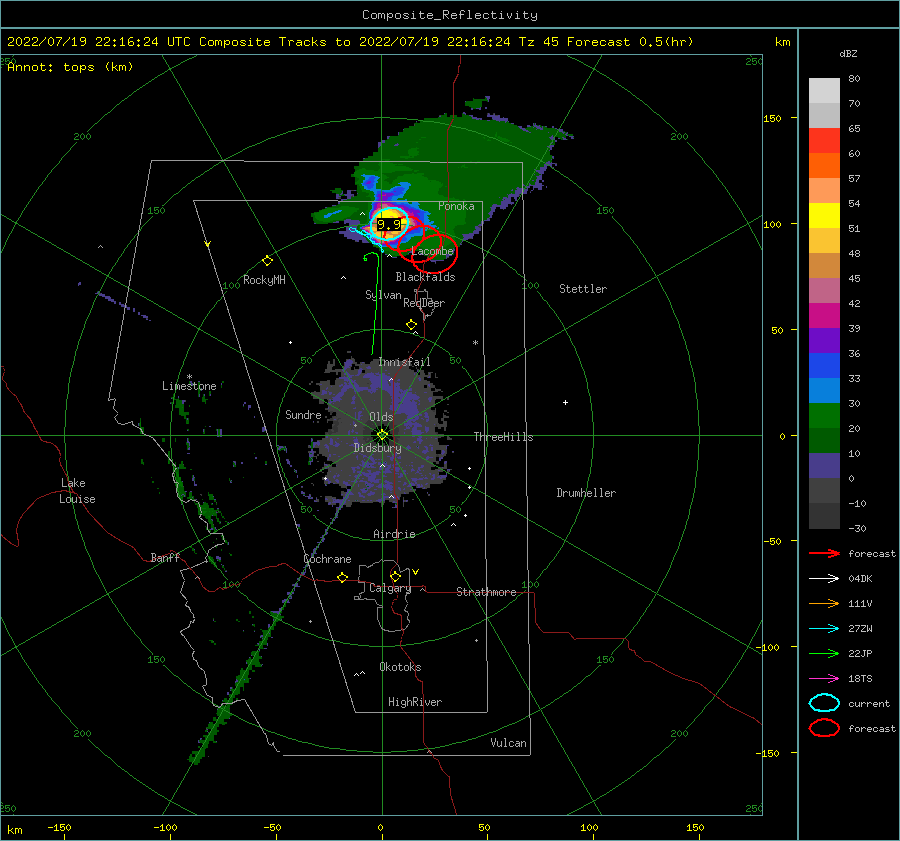Screen dimensions: 900x841
Task: Click the Airdrie city label
Action: coord(394,534)
